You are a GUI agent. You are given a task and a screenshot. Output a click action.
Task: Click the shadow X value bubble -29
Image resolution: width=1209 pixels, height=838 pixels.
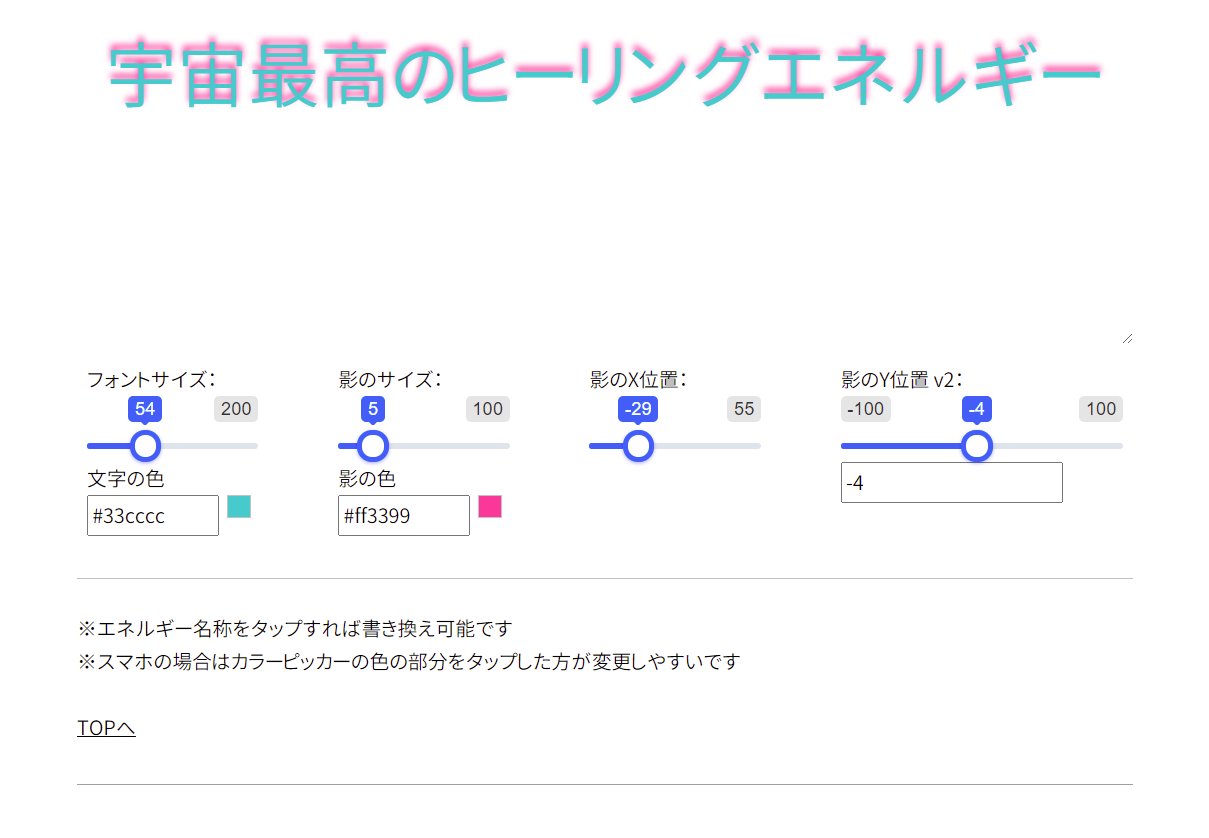pyautogui.click(x=638, y=409)
